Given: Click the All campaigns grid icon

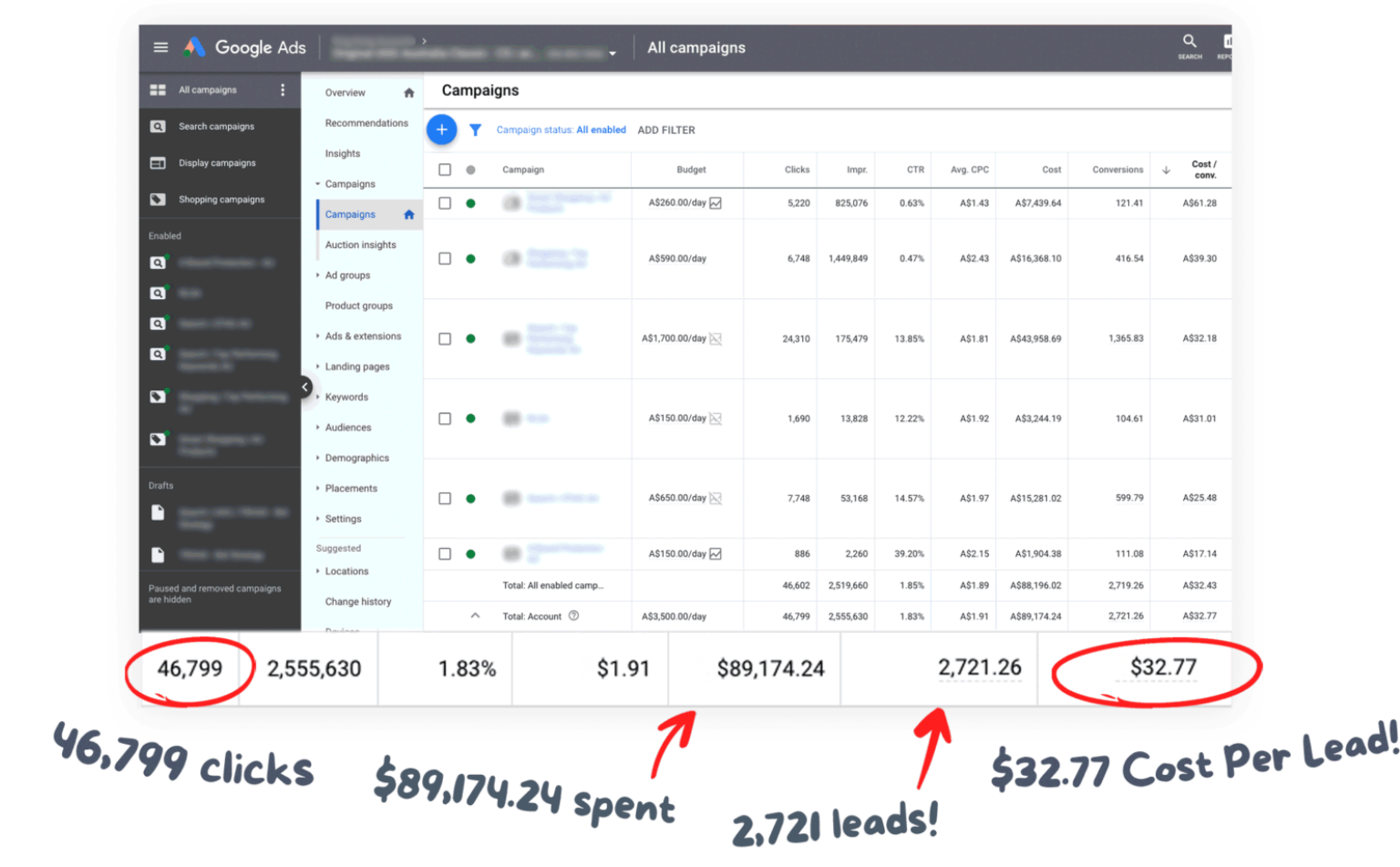Looking at the screenshot, I should pos(158,89).
